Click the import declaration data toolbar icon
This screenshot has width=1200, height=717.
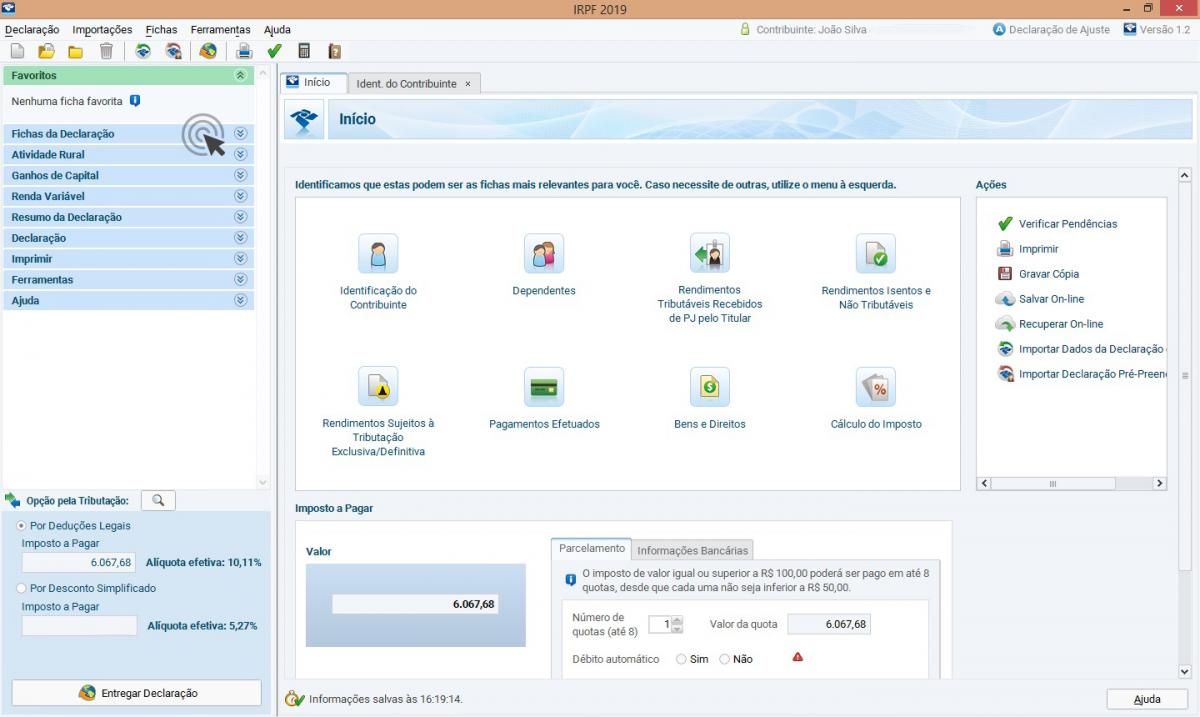[143, 51]
